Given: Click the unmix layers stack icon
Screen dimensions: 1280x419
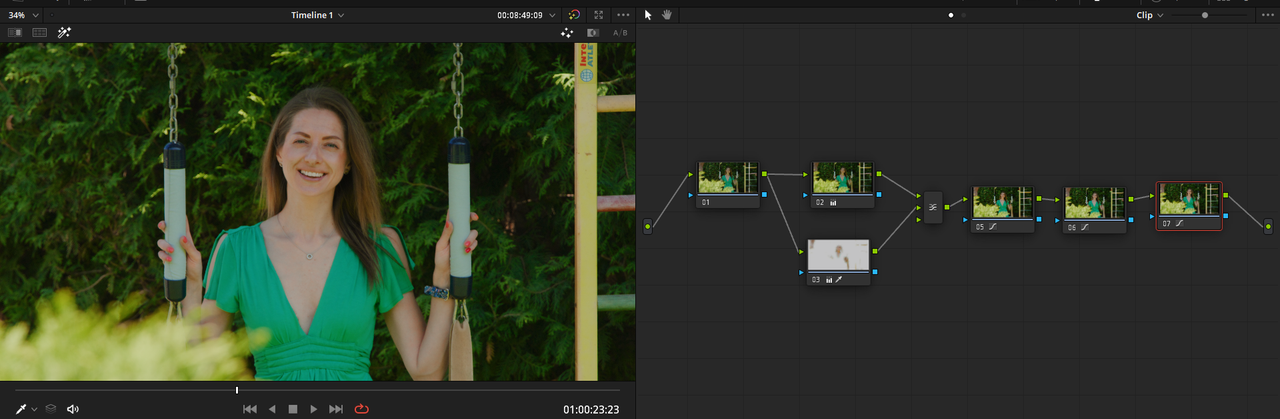Looking at the screenshot, I should pyautogui.click(x=51, y=409).
